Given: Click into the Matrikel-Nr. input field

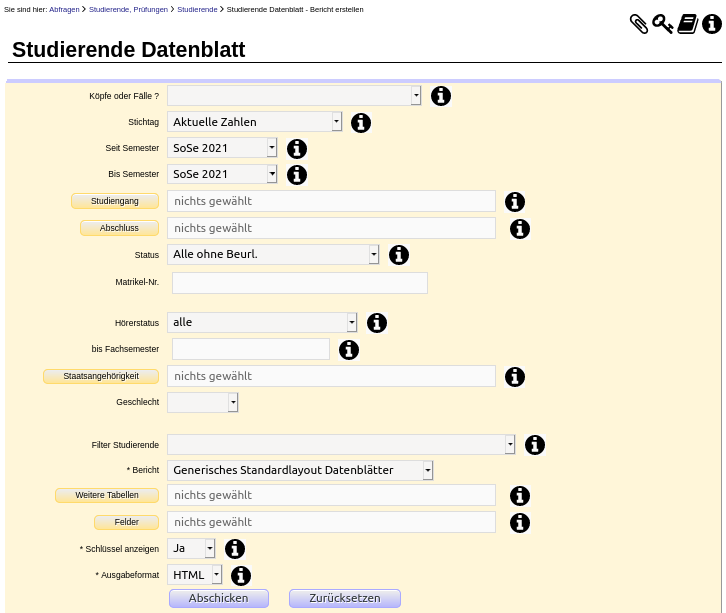Looking at the screenshot, I should point(300,283).
